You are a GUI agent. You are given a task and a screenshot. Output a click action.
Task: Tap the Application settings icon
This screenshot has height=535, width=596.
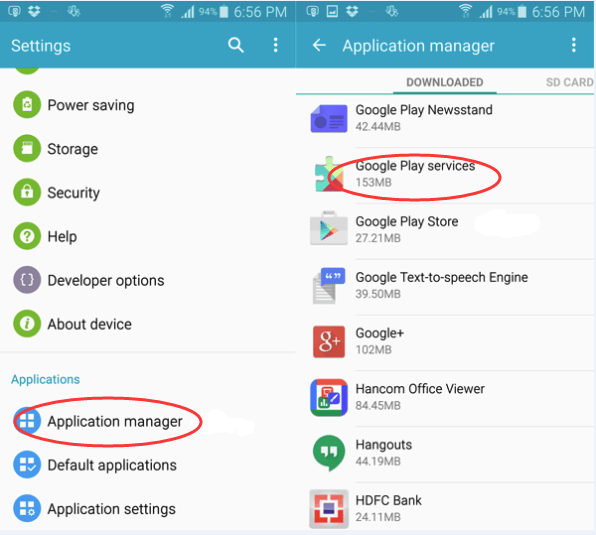point(27,508)
